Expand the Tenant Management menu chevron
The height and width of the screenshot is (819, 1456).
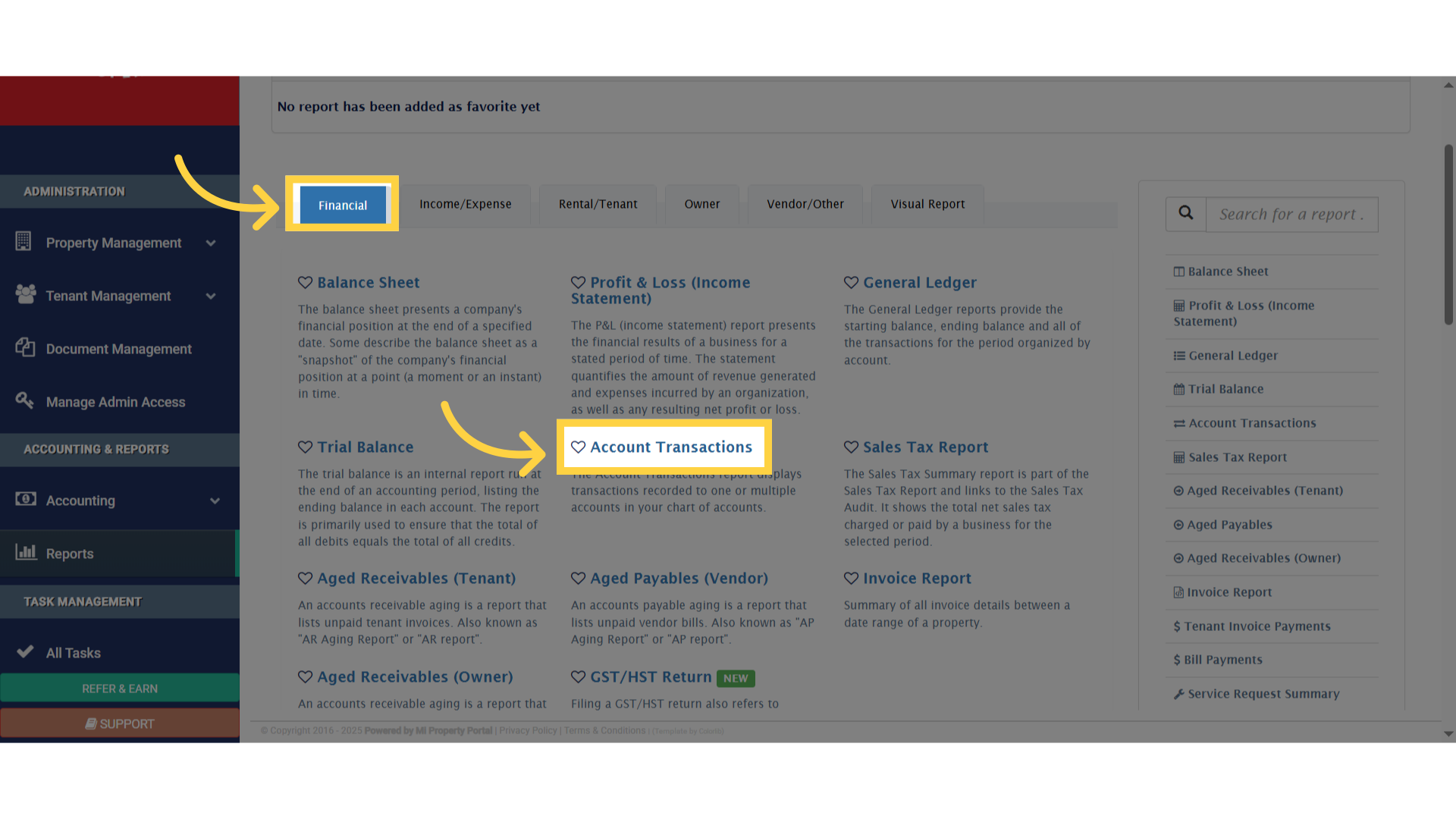(x=211, y=296)
